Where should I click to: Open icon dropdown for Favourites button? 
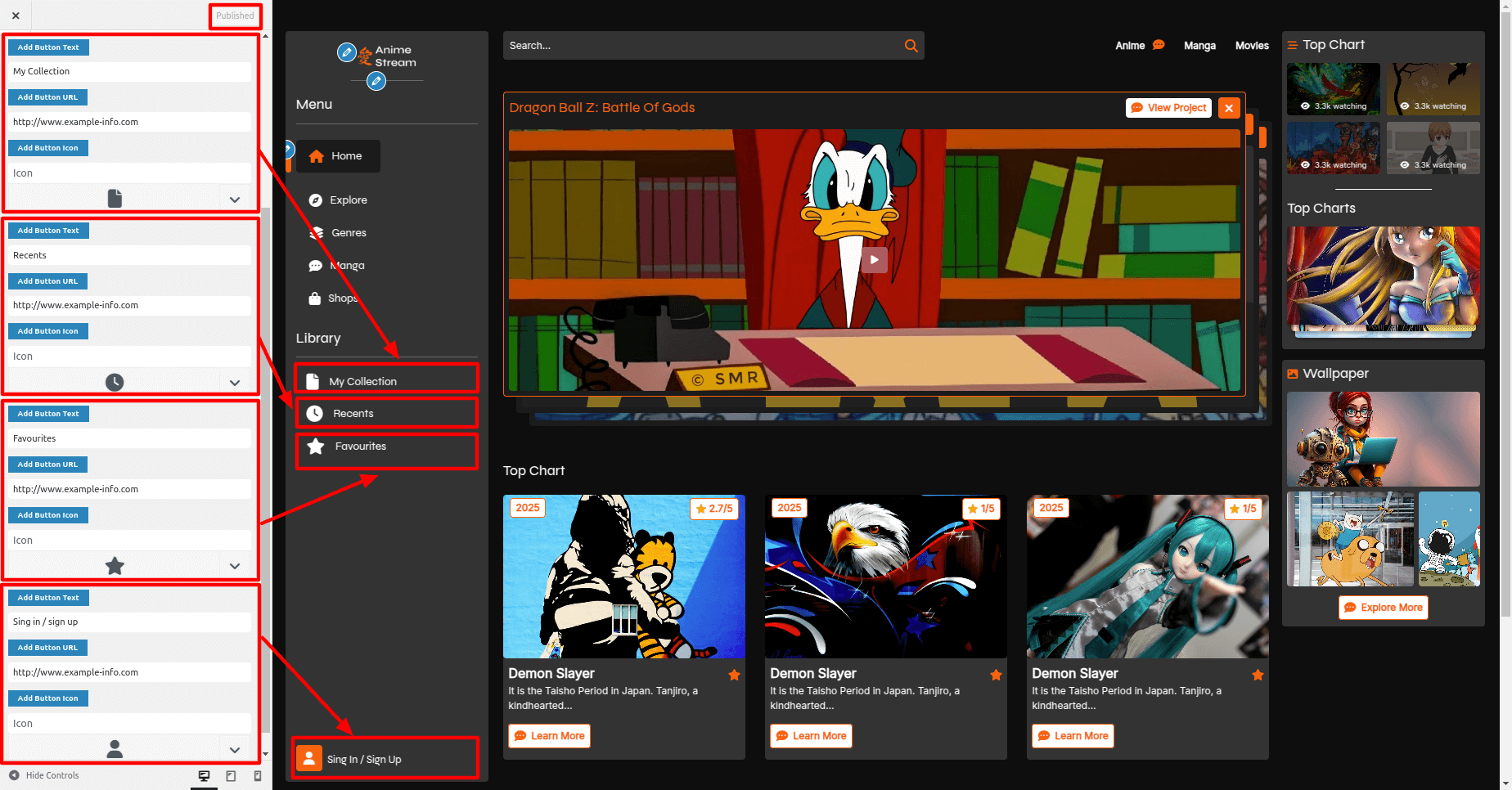tap(235, 566)
